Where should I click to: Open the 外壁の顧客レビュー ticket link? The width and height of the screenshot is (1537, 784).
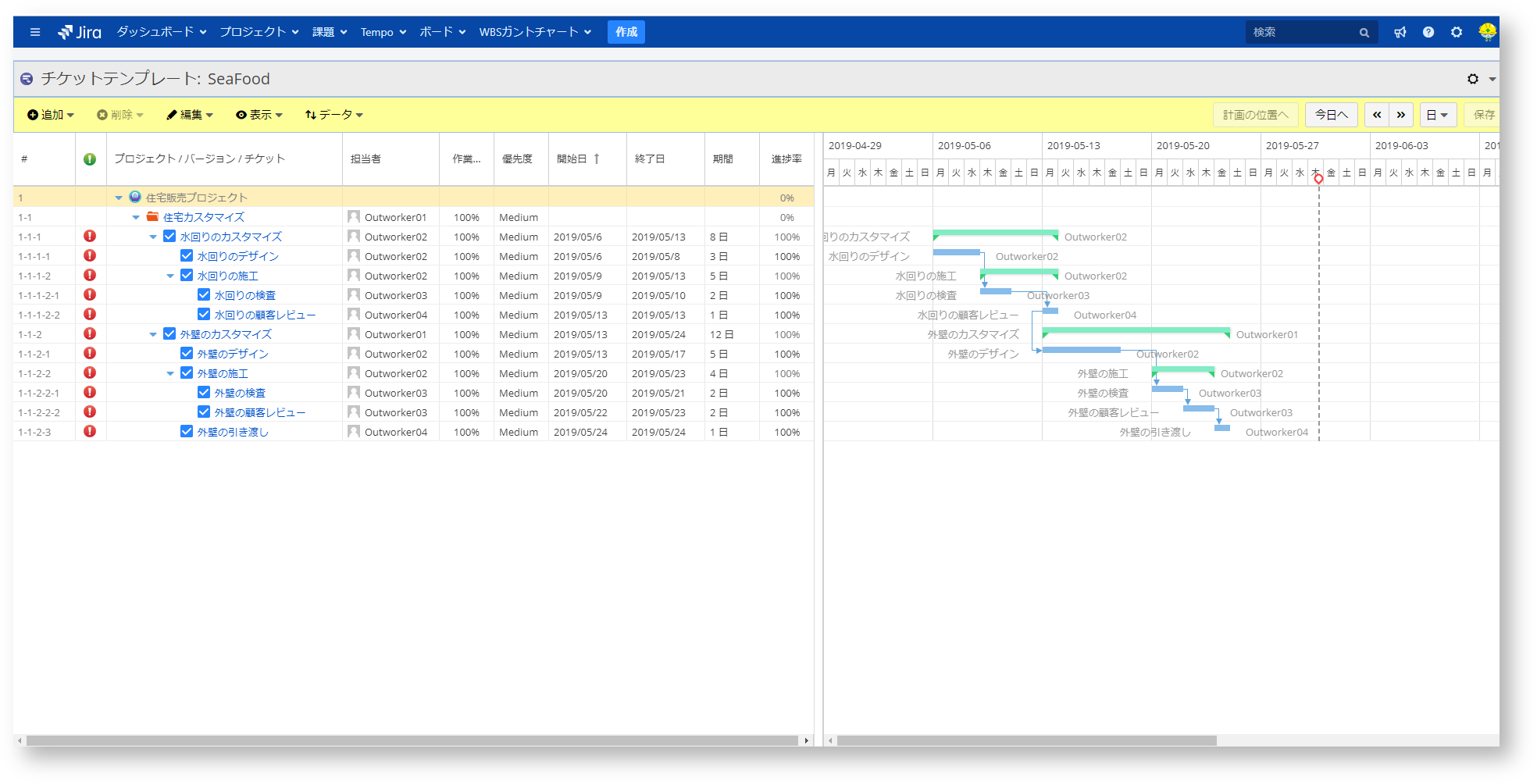259,412
